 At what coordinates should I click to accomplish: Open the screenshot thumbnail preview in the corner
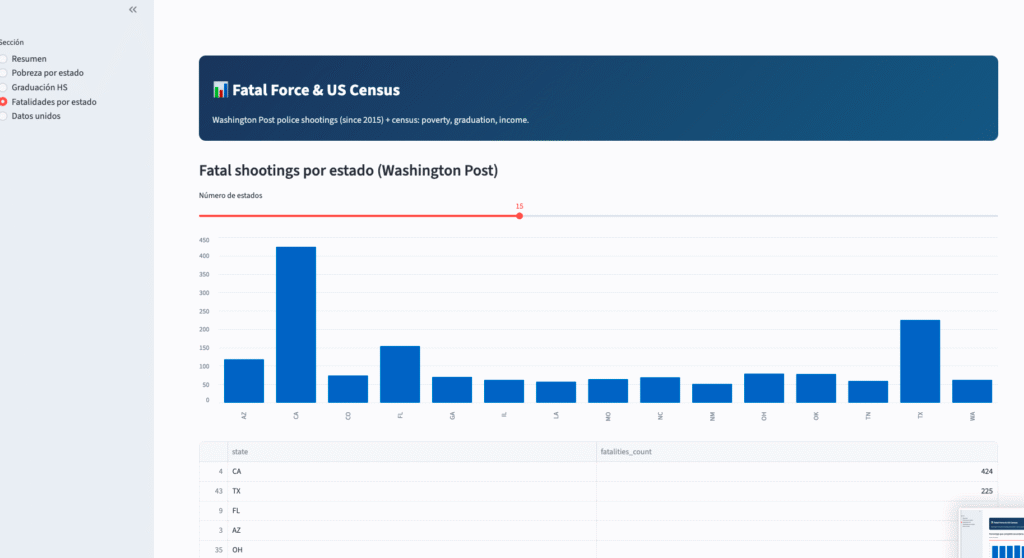point(989,532)
